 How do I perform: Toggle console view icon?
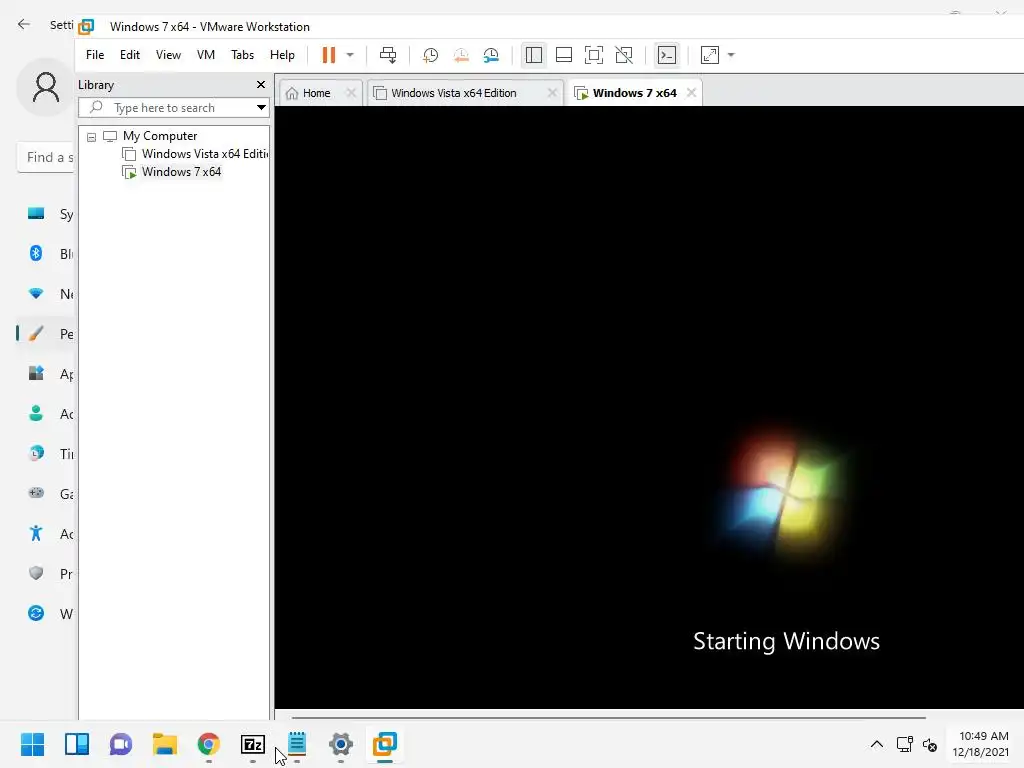pos(667,55)
